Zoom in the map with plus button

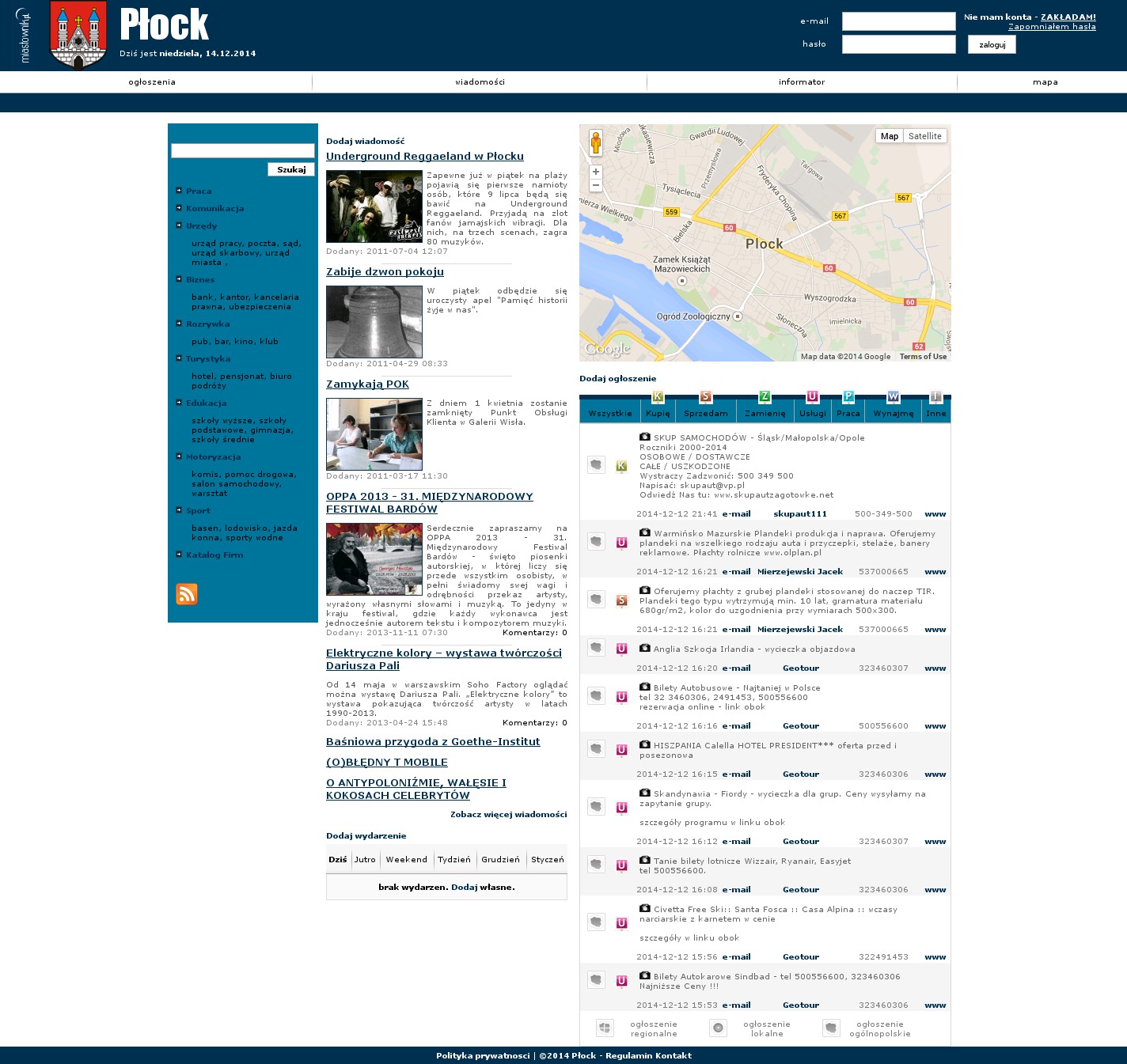pyautogui.click(x=596, y=172)
